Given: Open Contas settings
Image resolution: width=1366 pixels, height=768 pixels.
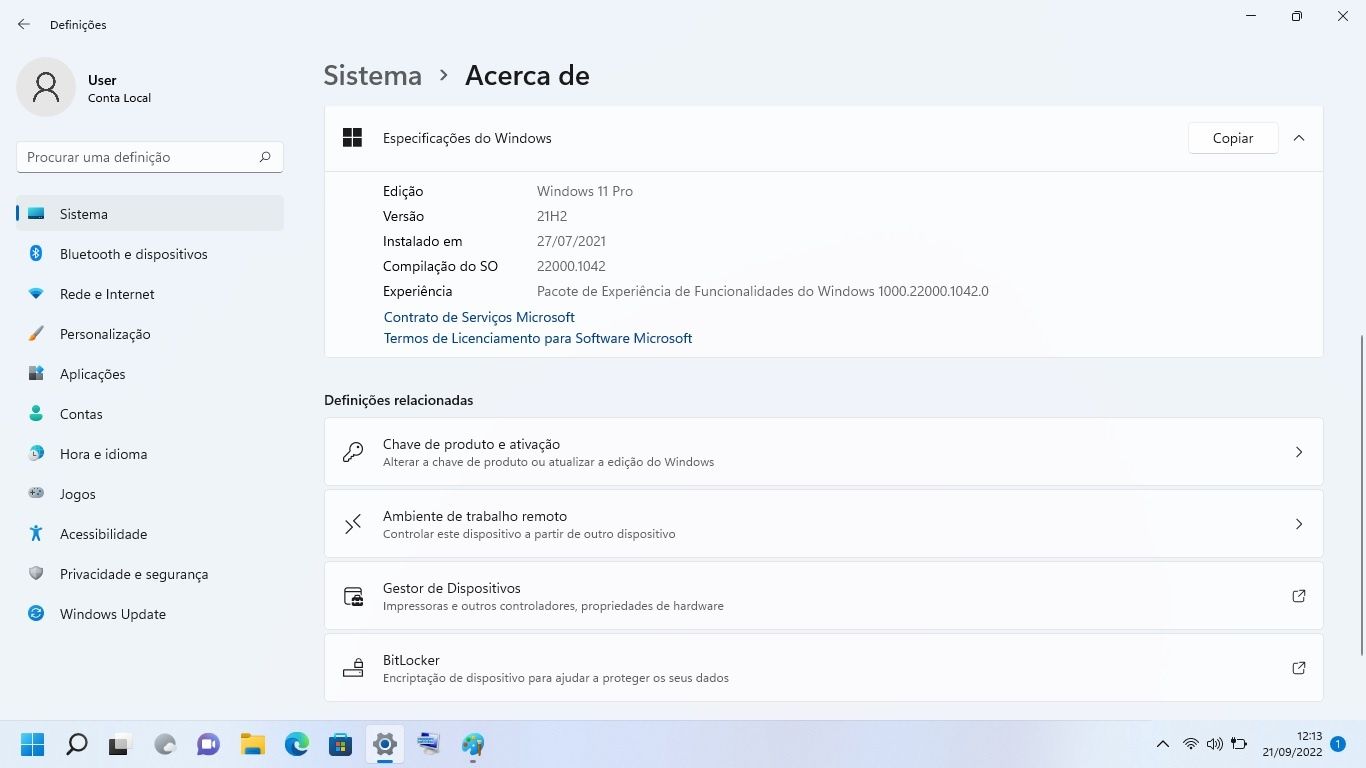Looking at the screenshot, I should (150, 414).
